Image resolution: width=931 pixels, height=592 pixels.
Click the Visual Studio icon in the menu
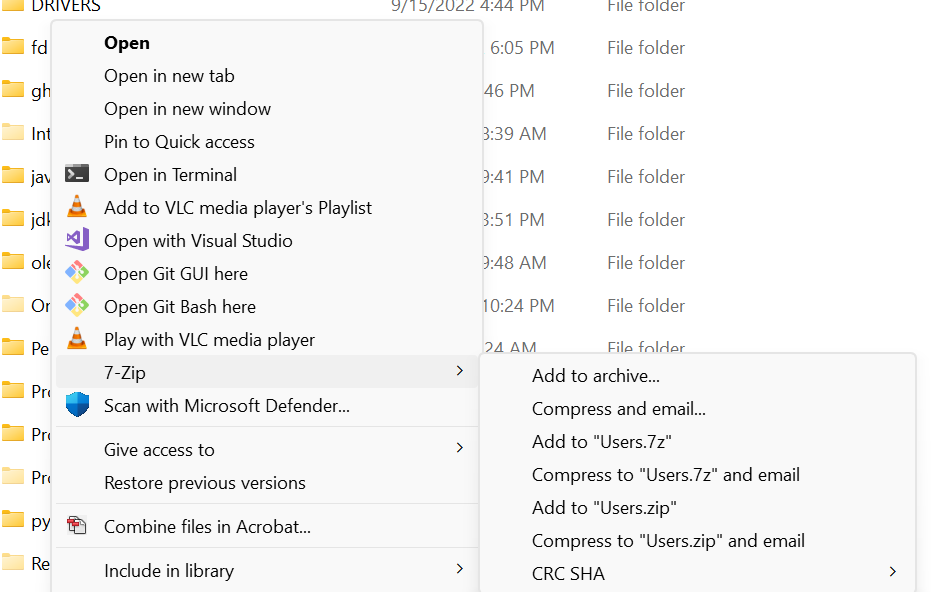[77, 240]
